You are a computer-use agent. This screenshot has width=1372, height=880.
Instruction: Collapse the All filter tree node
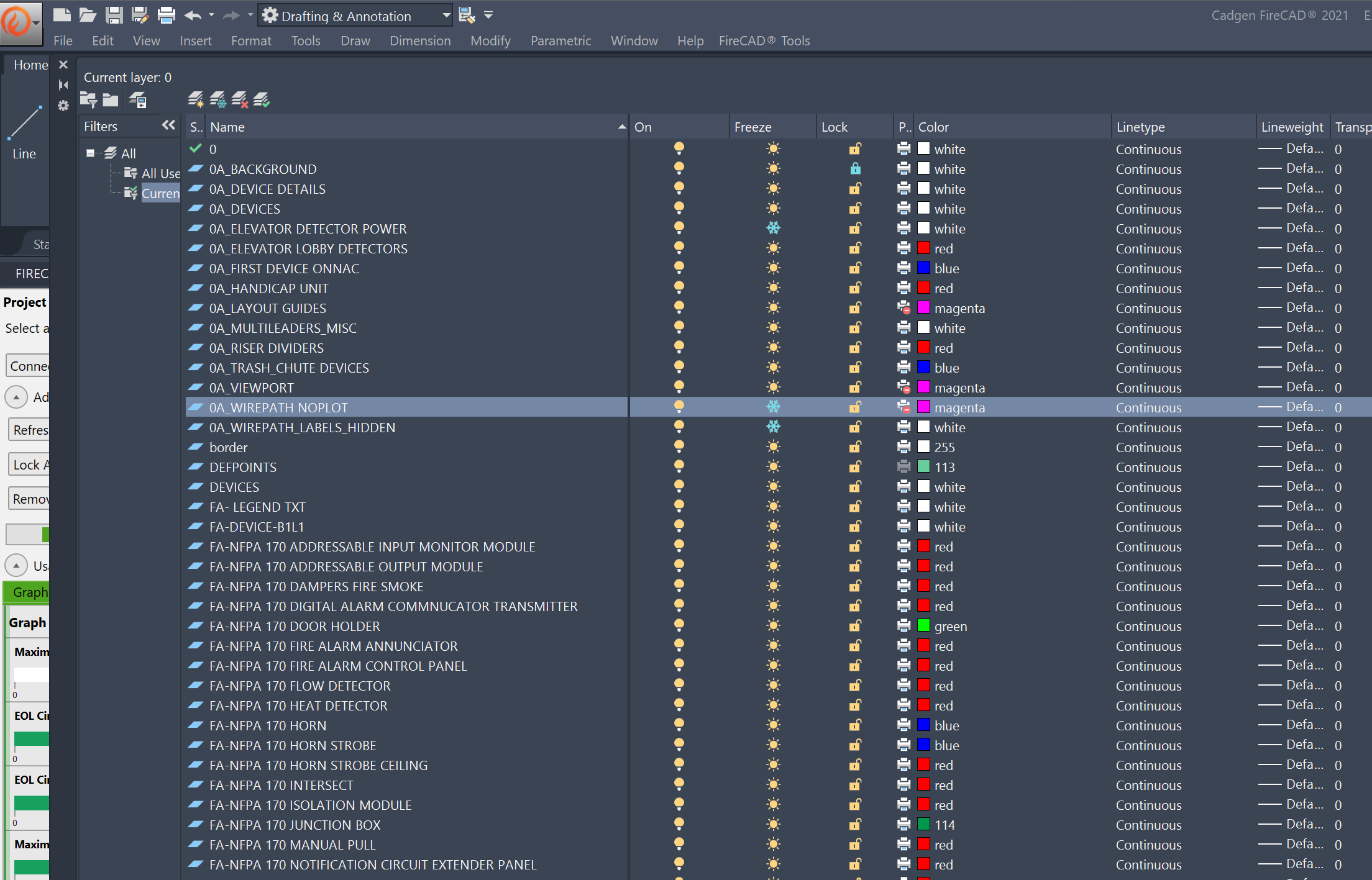[x=91, y=153]
